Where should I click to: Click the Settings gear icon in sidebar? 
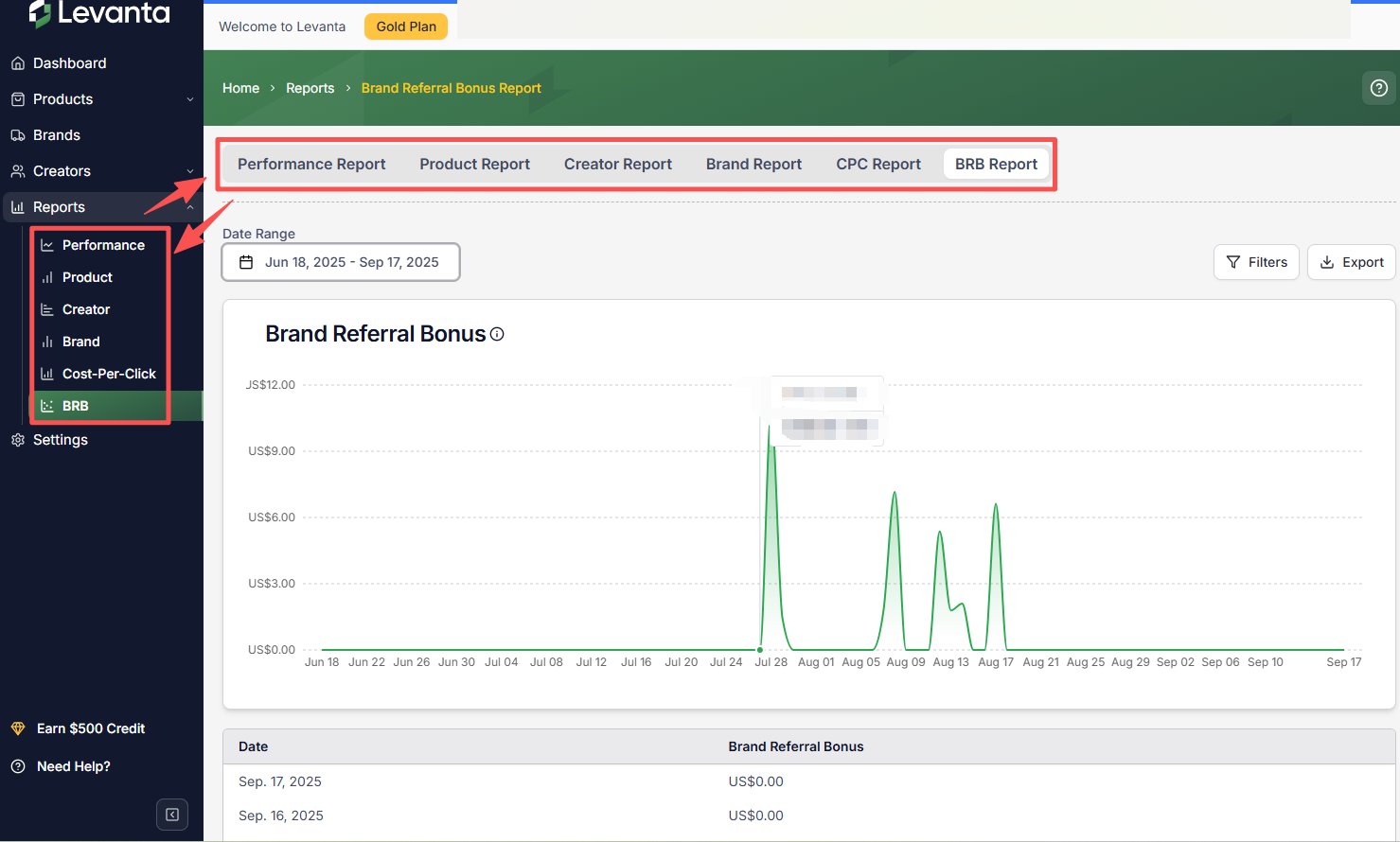pyautogui.click(x=18, y=440)
